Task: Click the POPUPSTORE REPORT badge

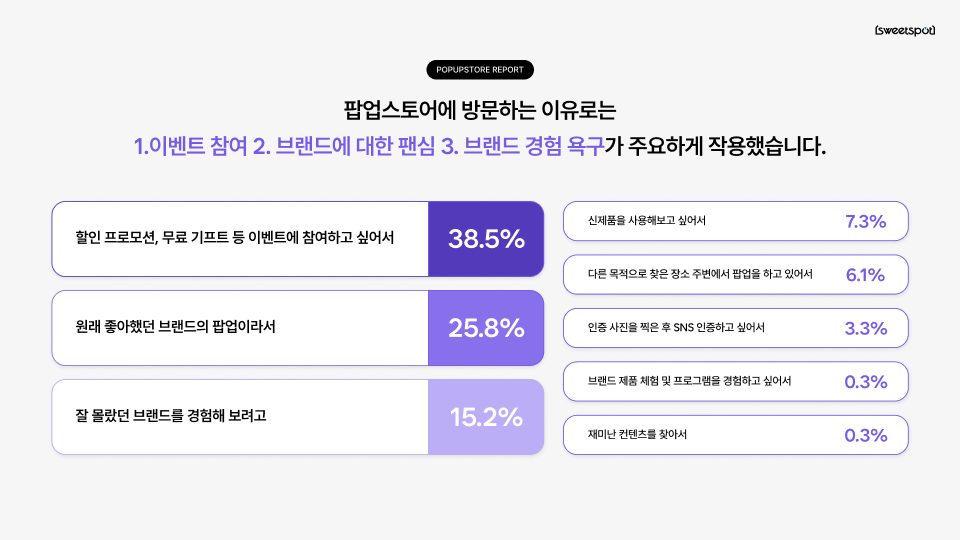Action: click(x=480, y=70)
